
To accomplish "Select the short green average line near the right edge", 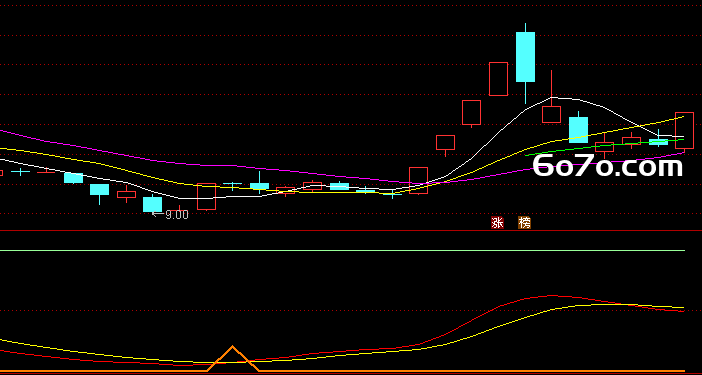I will click(x=604, y=147).
